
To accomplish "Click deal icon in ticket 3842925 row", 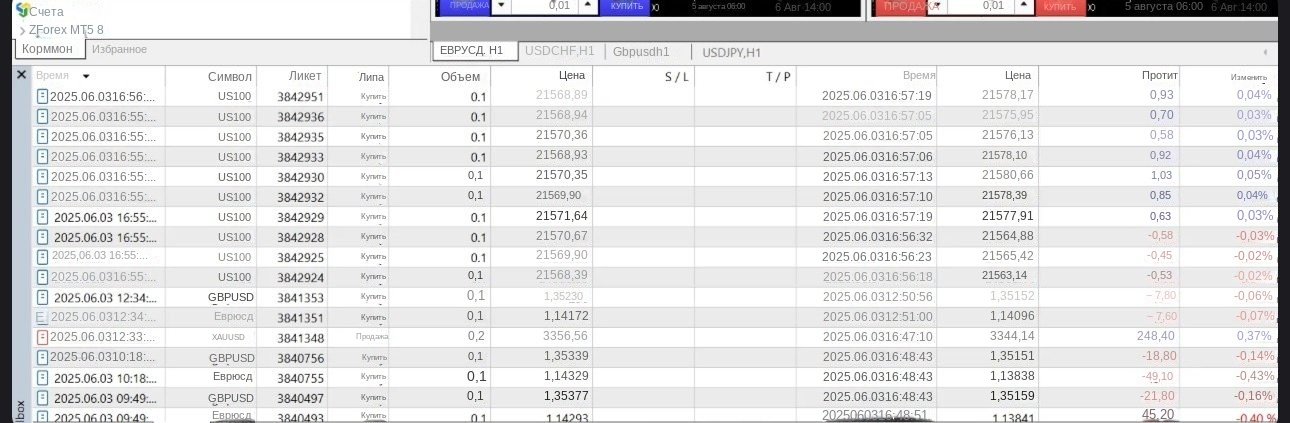I will click(x=42, y=257).
